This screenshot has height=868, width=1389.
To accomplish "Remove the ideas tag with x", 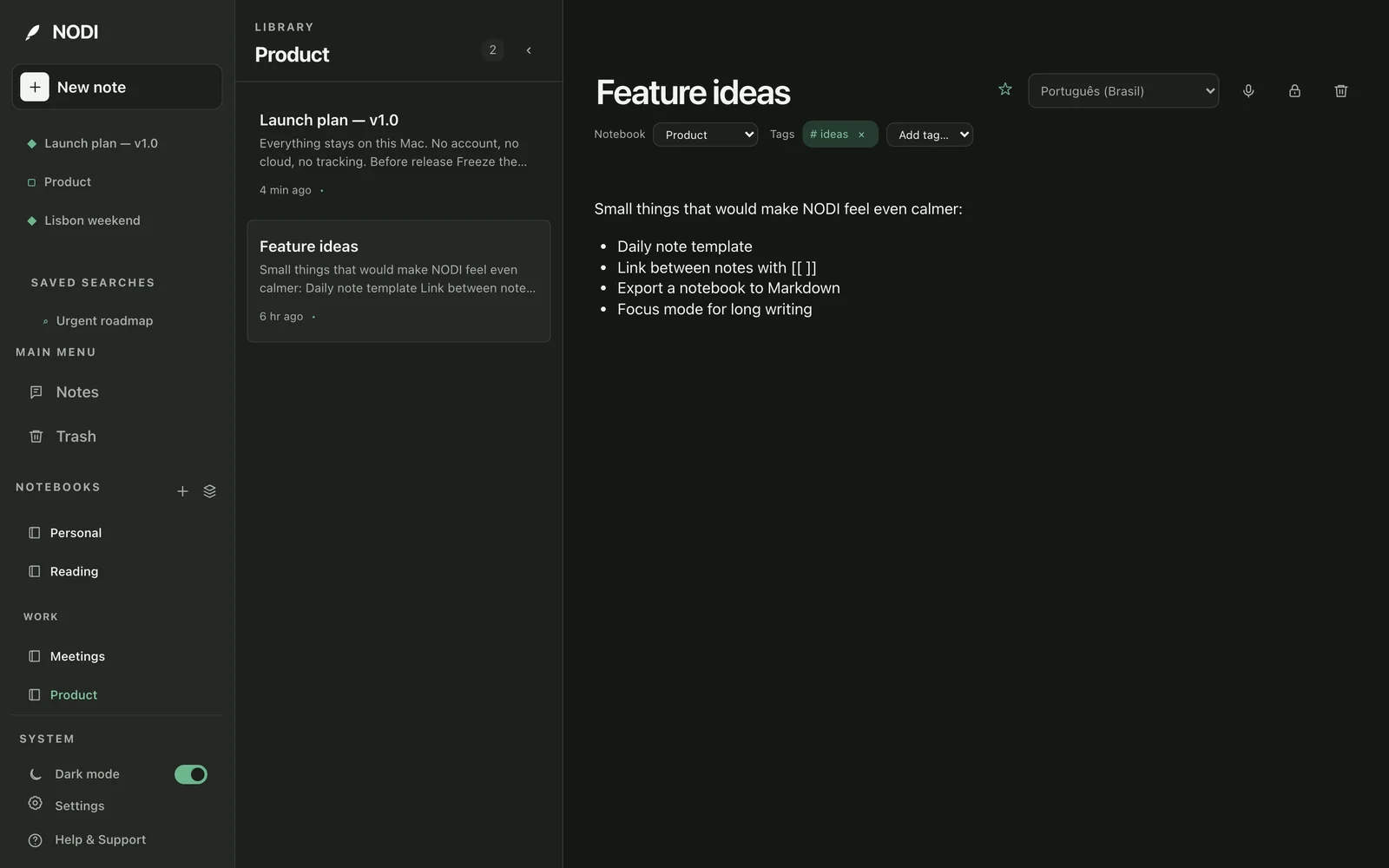I will point(861,135).
